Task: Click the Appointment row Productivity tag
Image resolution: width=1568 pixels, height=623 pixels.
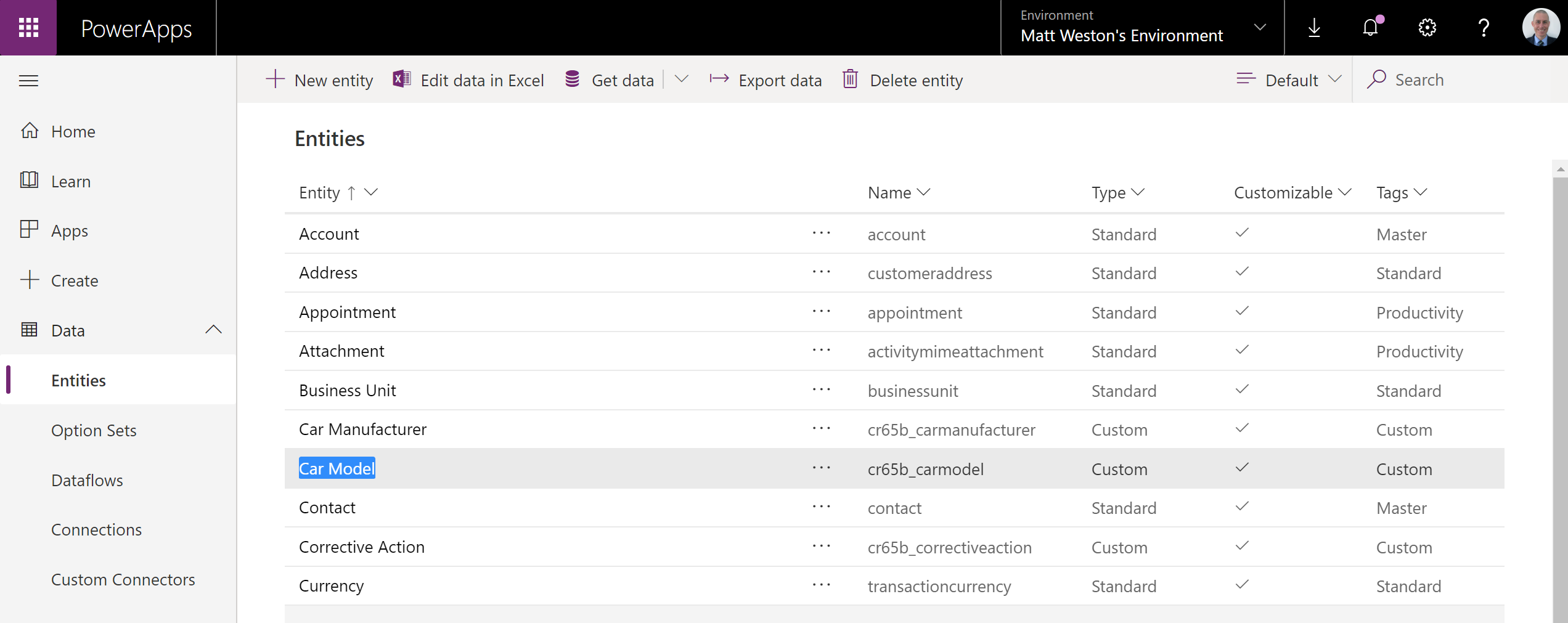Action: [x=1419, y=312]
